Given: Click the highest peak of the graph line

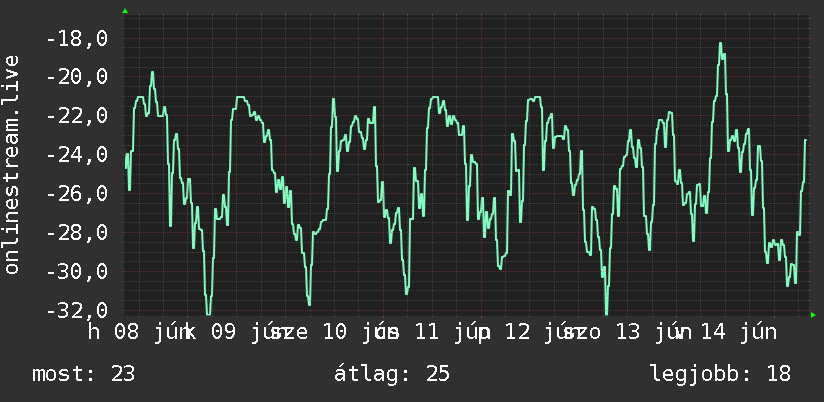Looking at the screenshot, I should coord(721,43).
